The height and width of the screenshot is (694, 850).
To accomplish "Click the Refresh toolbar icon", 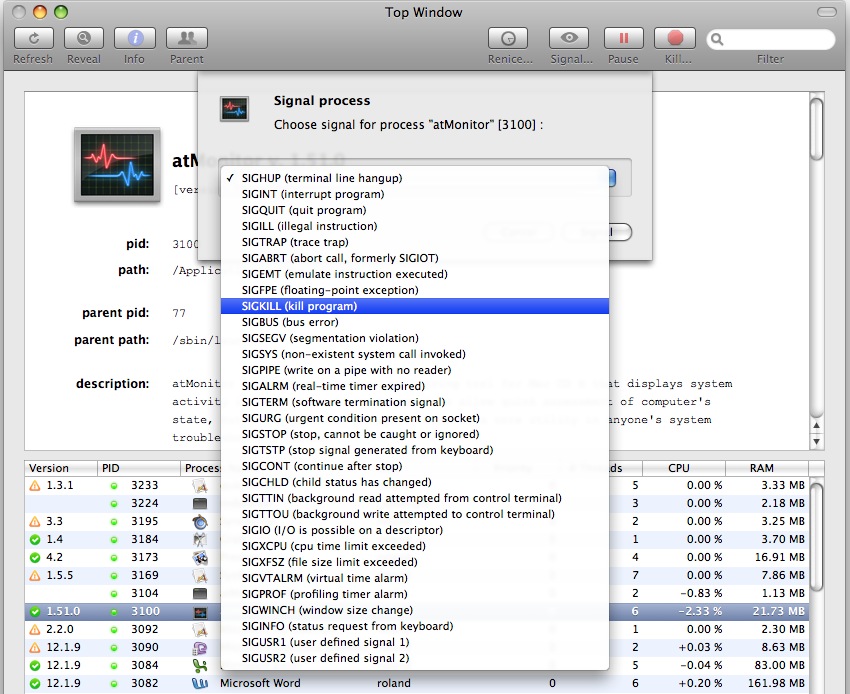I will tap(33, 39).
